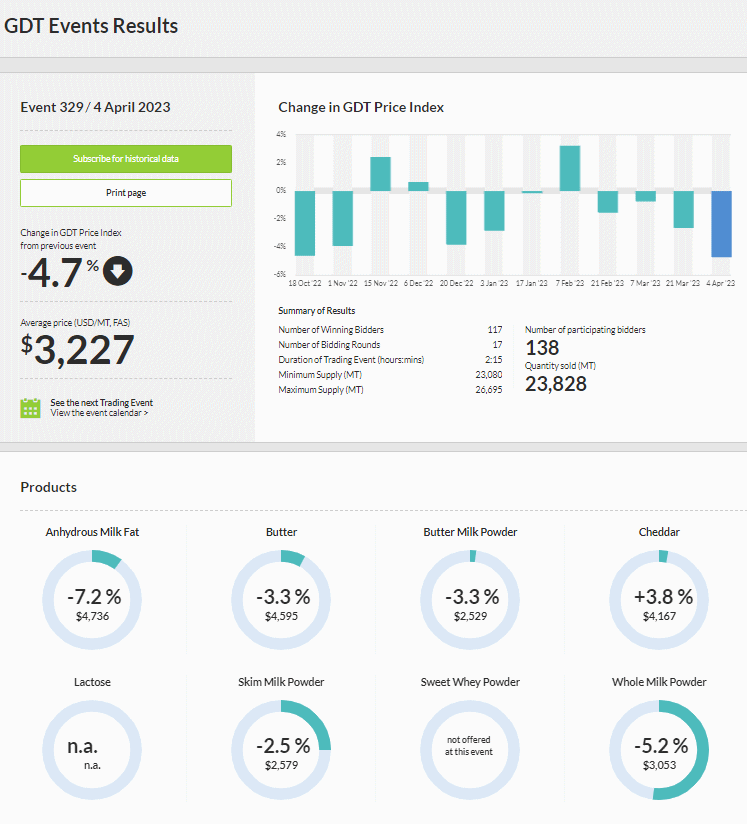Open the Butter -3.3% $4,595 donut chart
Image resolution: width=747 pixels, height=824 pixels.
pos(281,600)
